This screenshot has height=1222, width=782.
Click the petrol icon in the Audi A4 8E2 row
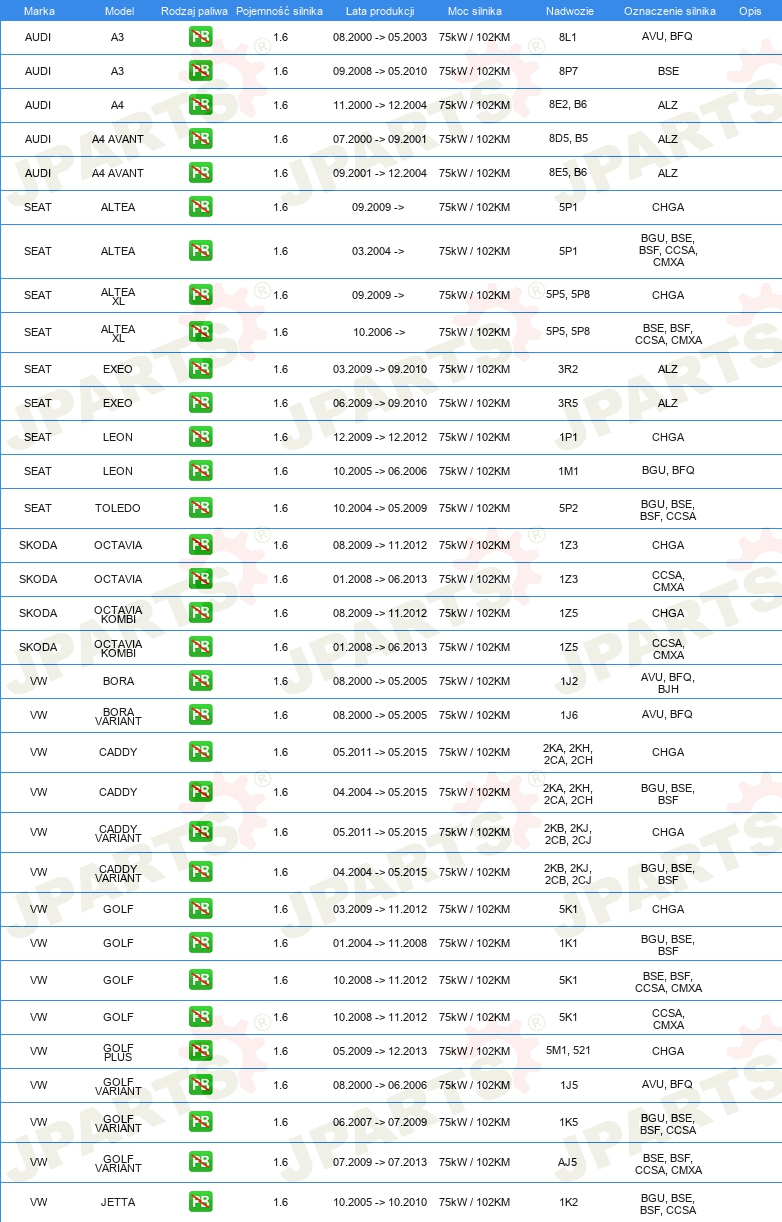click(x=200, y=105)
